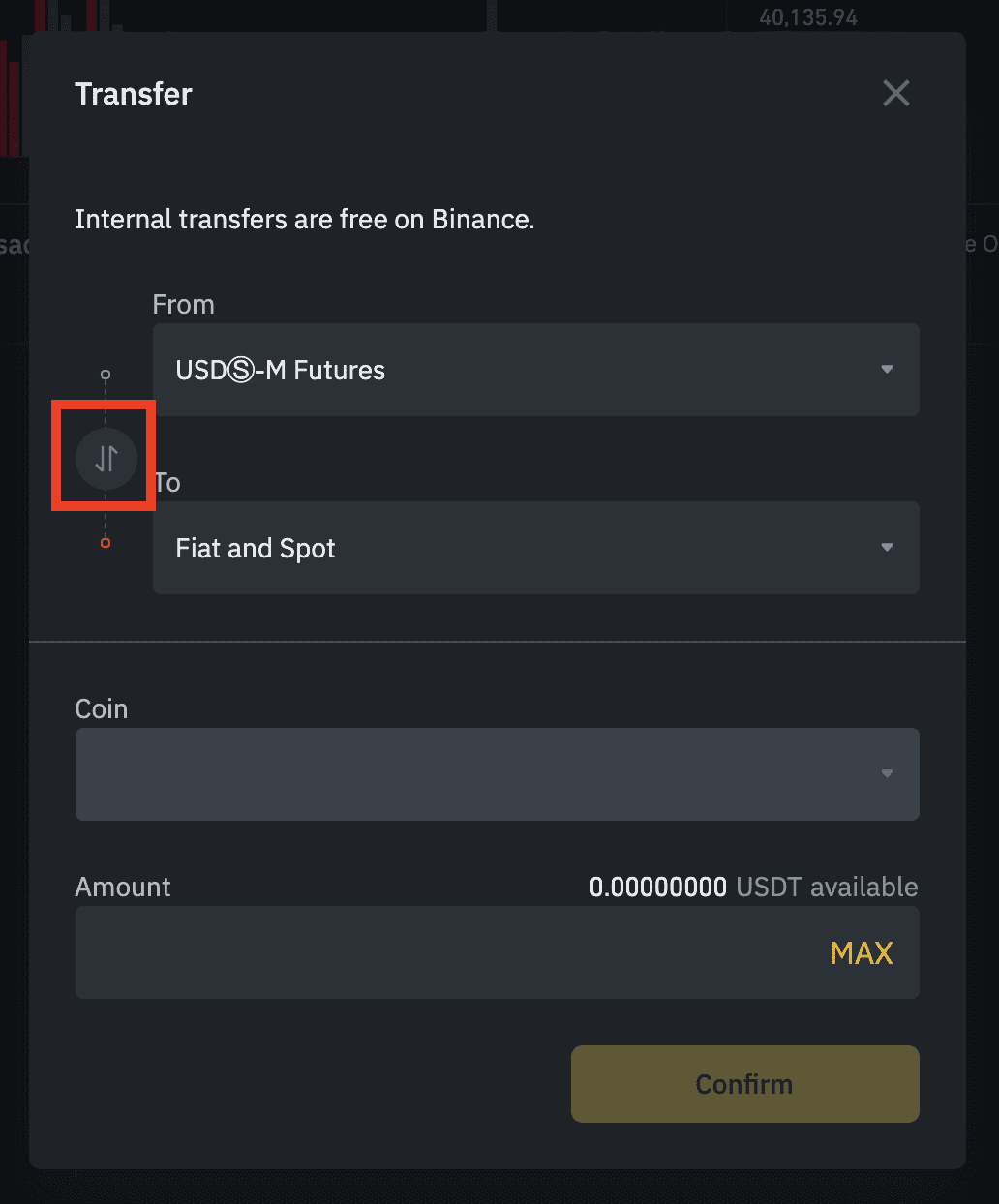Click the red destination circle marker
Viewport: 999px width, 1204px height.
pos(106,543)
